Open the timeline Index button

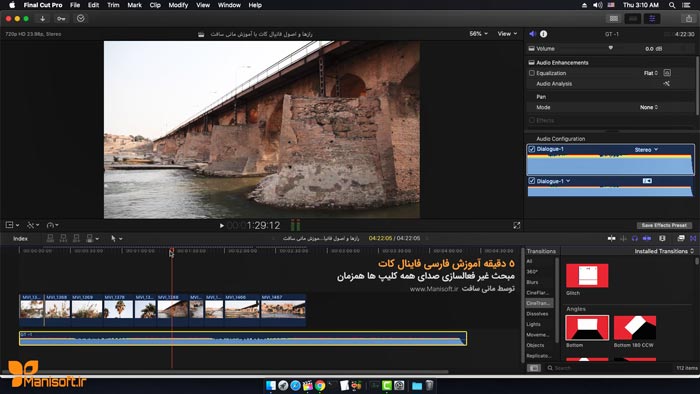point(21,239)
